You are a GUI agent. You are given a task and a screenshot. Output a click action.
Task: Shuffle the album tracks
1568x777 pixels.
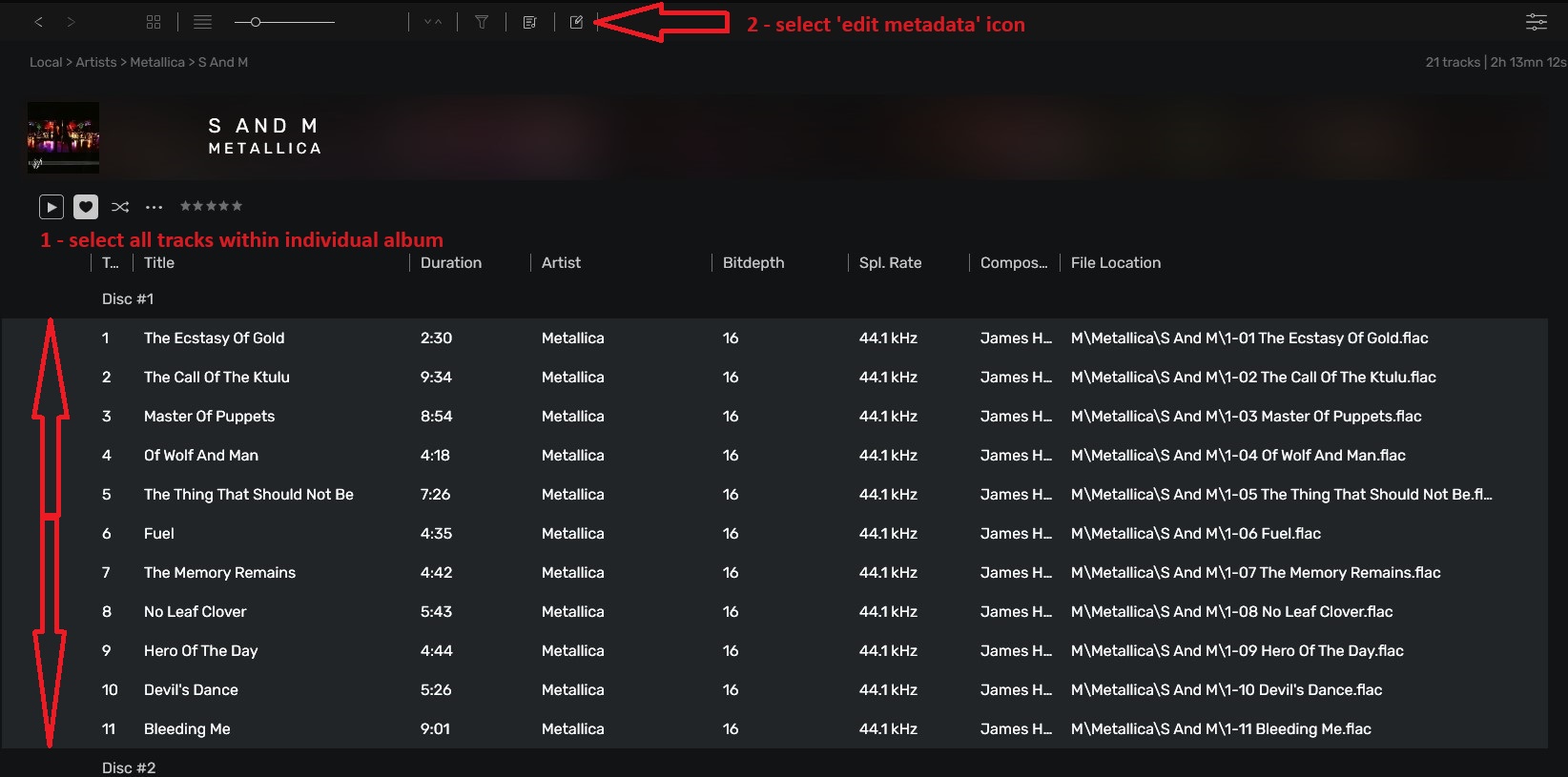[x=120, y=206]
